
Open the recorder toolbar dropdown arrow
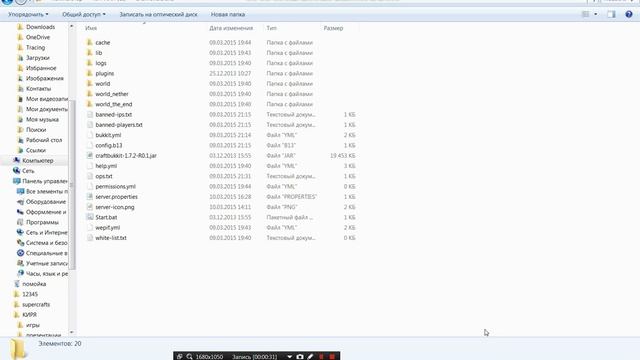[x=289, y=356]
